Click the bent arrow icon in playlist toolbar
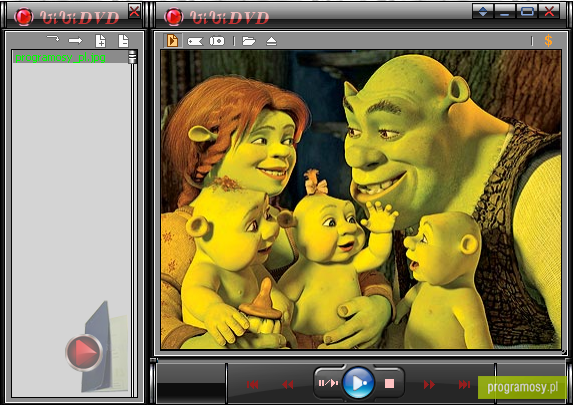Viewport: 573px width, 405px height. pyautogui.click(x=53, y=39)
